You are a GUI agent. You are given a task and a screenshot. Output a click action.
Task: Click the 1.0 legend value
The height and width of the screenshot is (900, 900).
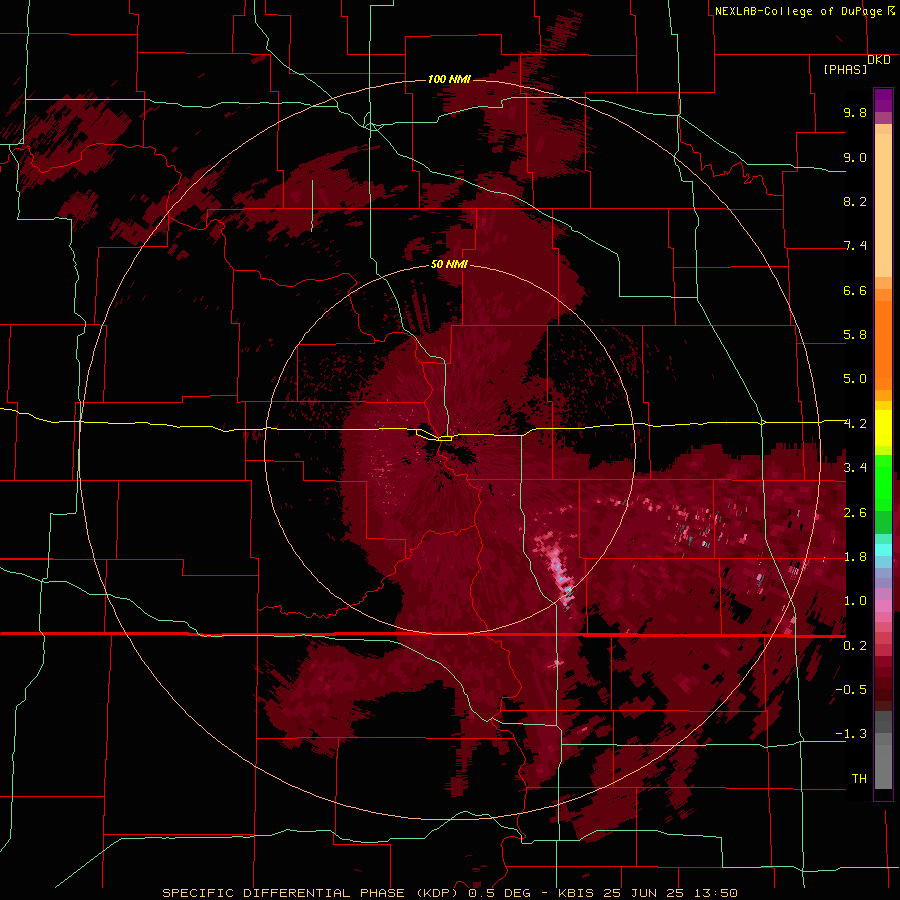point(855,601)
